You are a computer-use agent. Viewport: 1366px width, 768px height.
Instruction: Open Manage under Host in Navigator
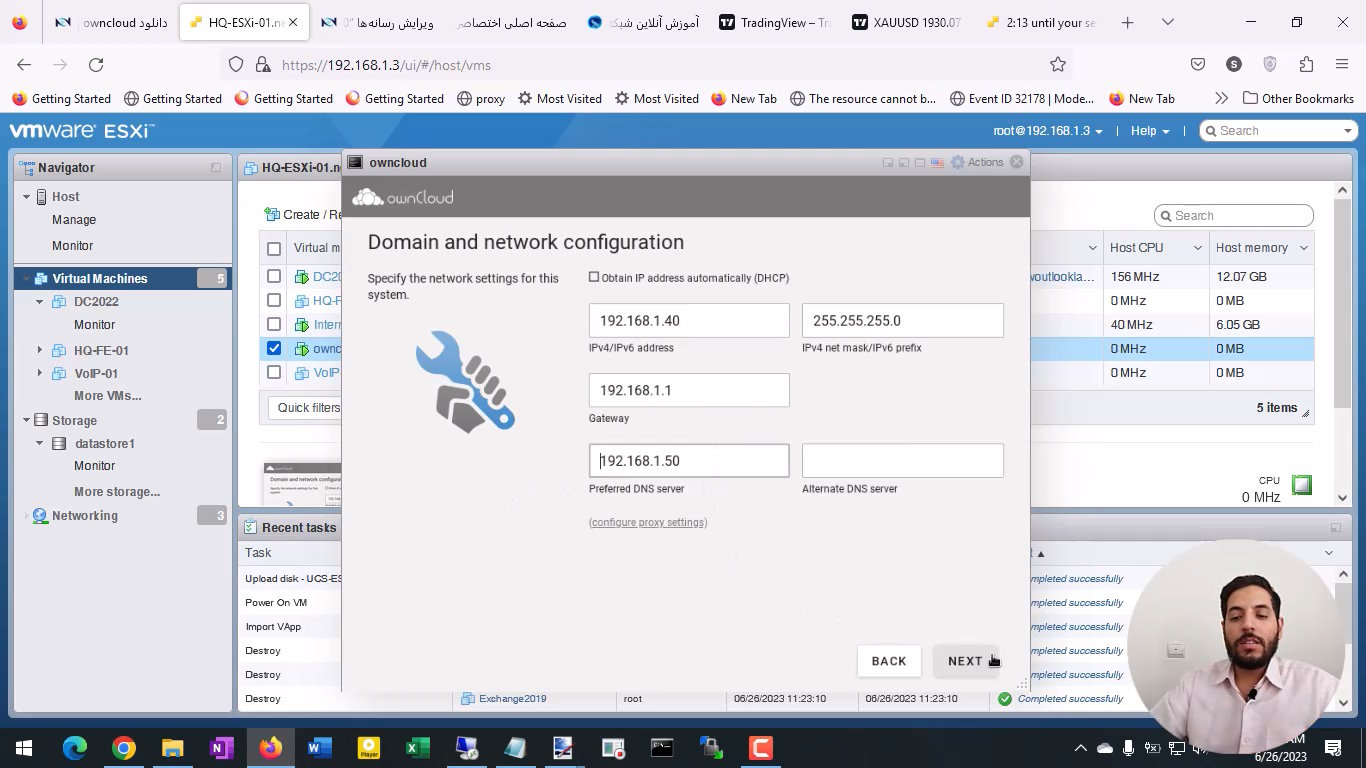(x=74, y=220)
